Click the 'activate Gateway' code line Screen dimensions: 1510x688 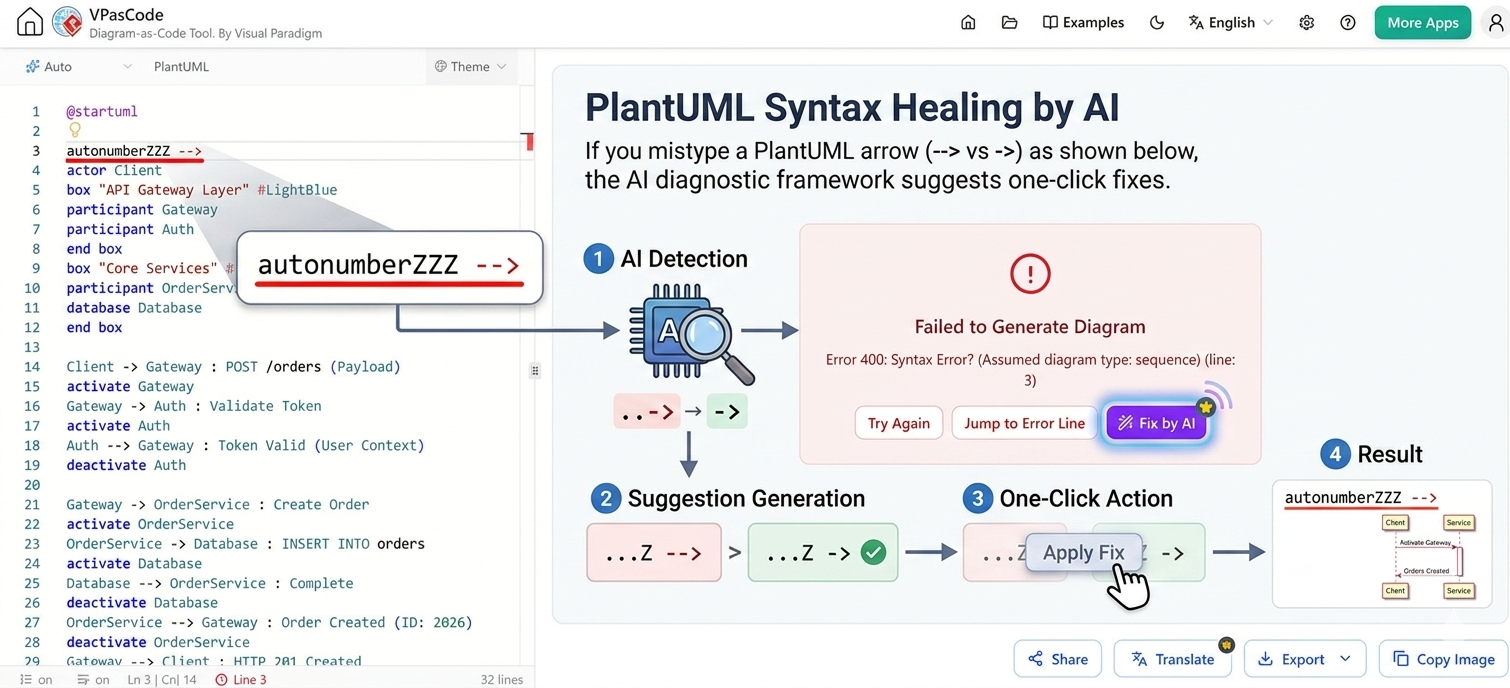pyautogui.click(x=130, y=386)
